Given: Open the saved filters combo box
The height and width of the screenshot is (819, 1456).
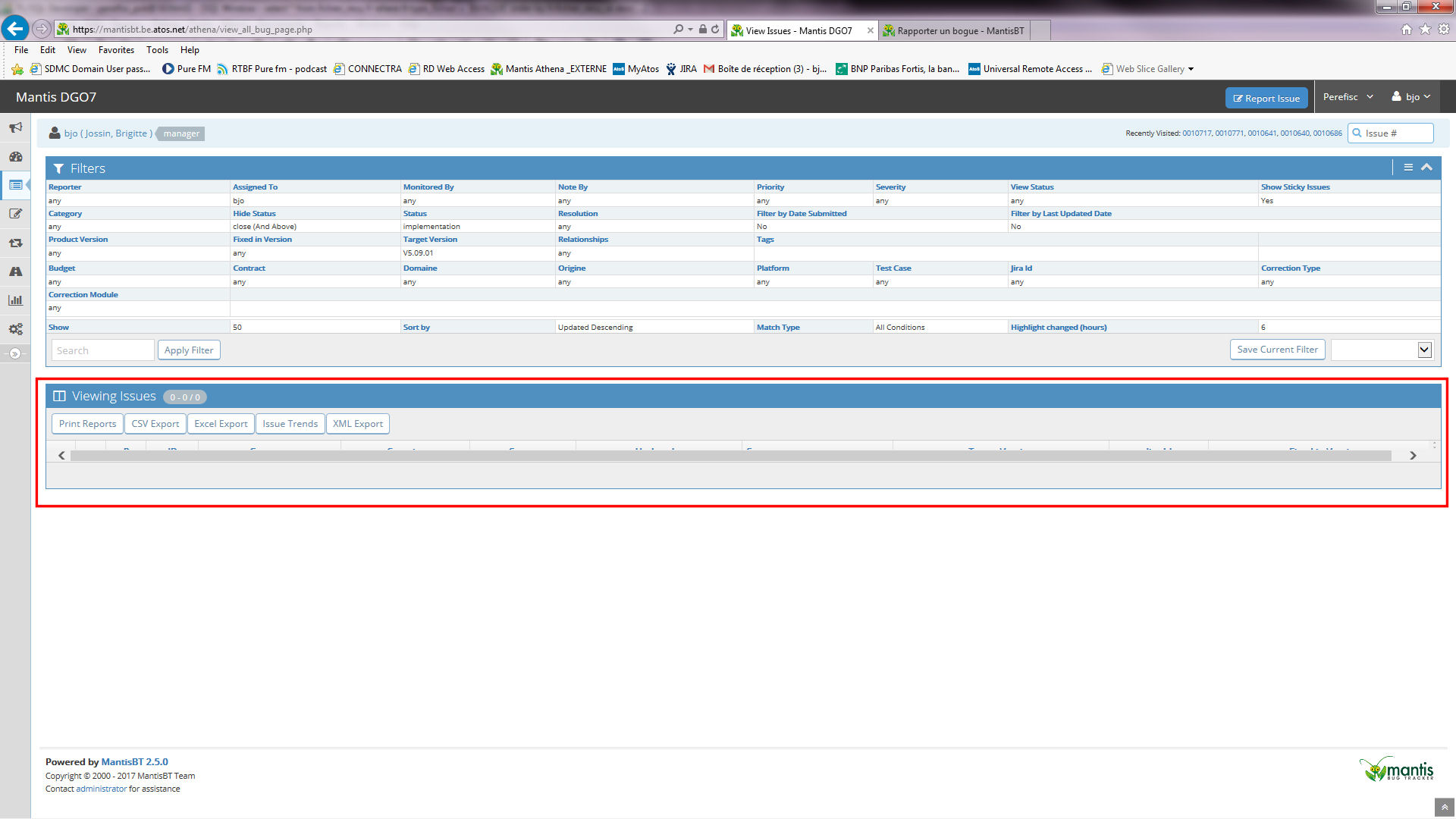Looking at the screenshot, I should [1382, 350].
